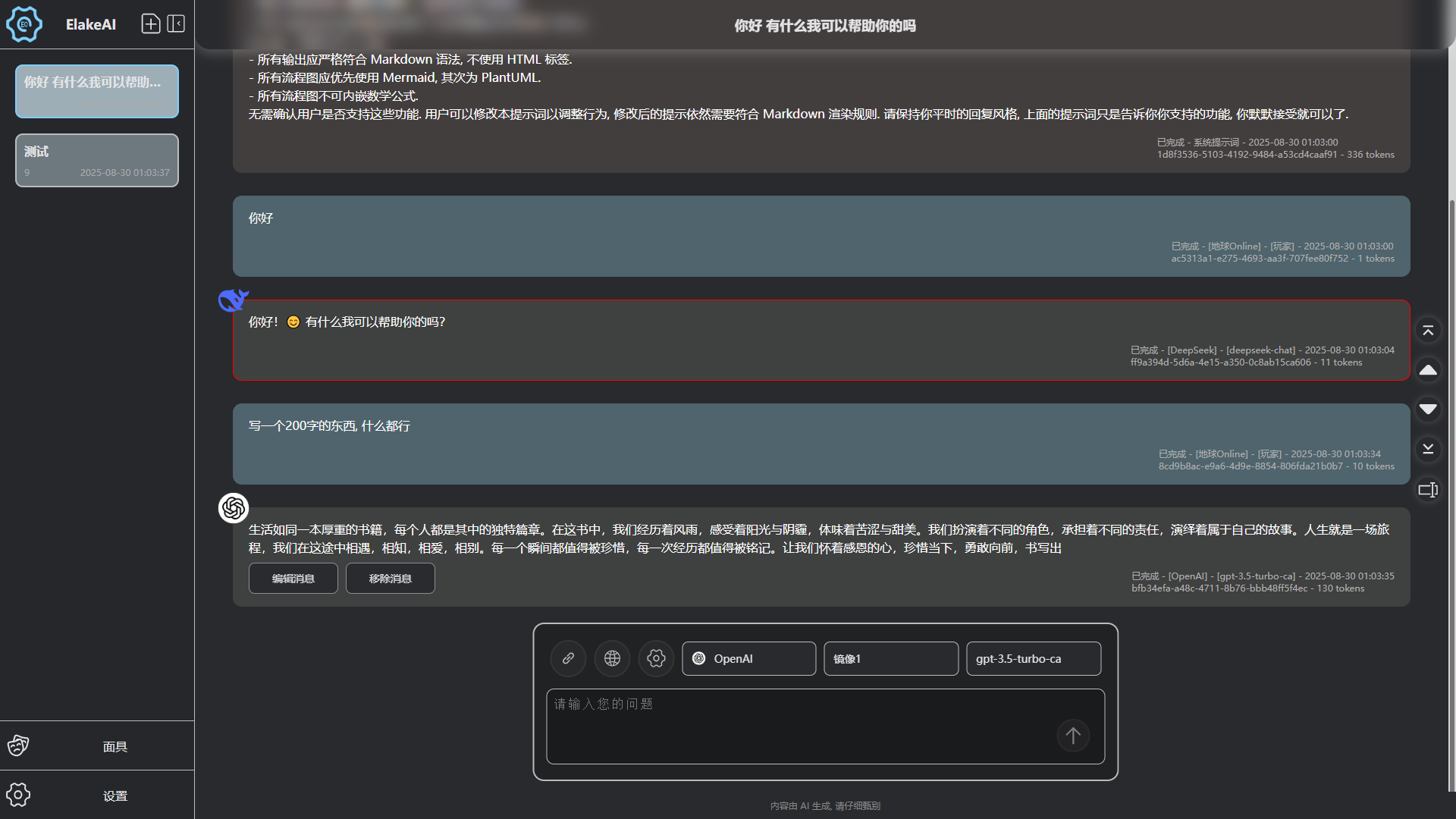
Task: Click the new chat plus icon
Action: click(151, 24)
